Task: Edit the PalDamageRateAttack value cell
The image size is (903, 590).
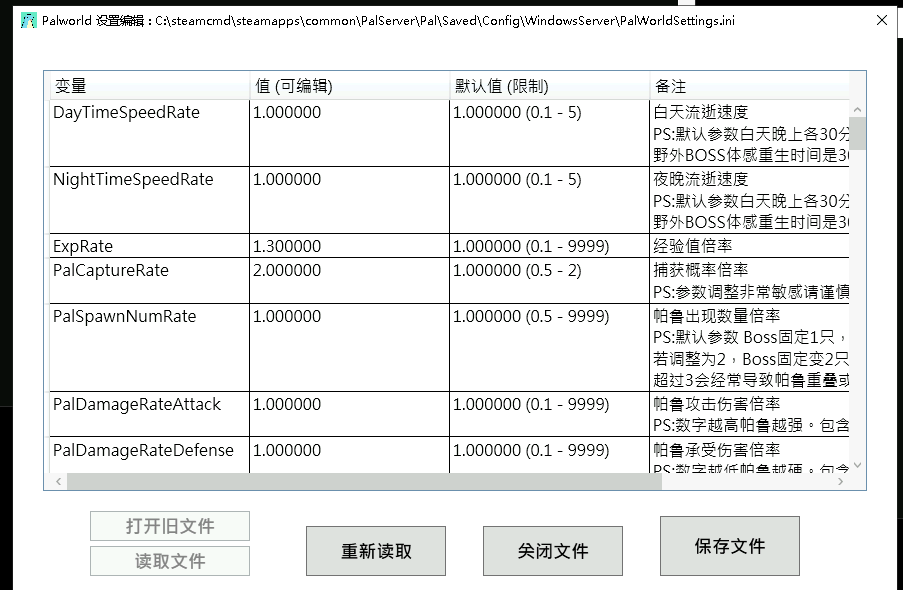Action: coord(350,414)
